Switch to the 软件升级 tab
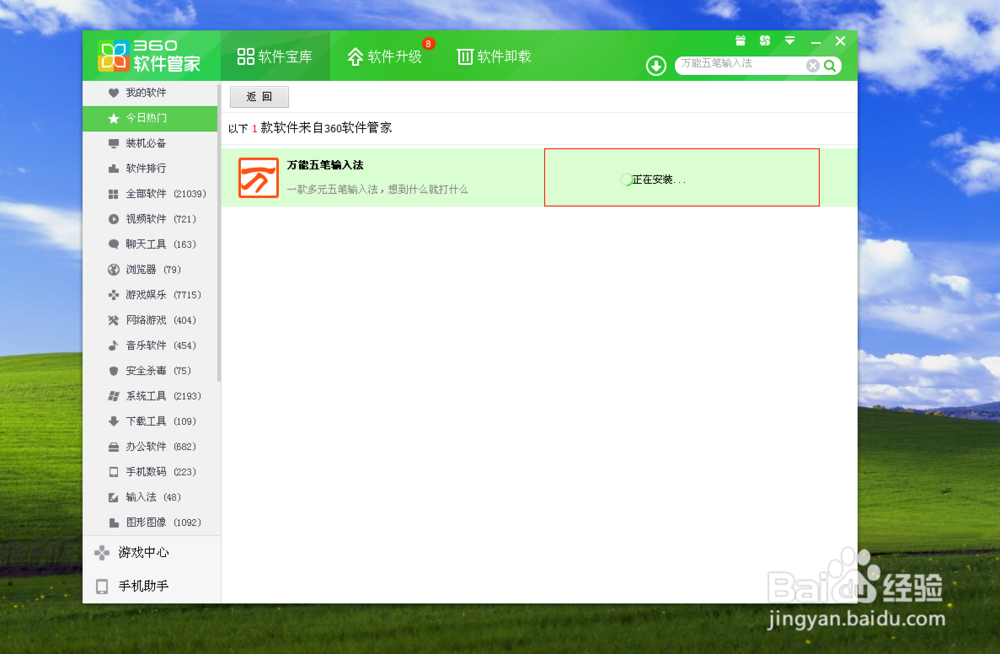Screen dimensions: 1000x654 [x=385, y=57]
